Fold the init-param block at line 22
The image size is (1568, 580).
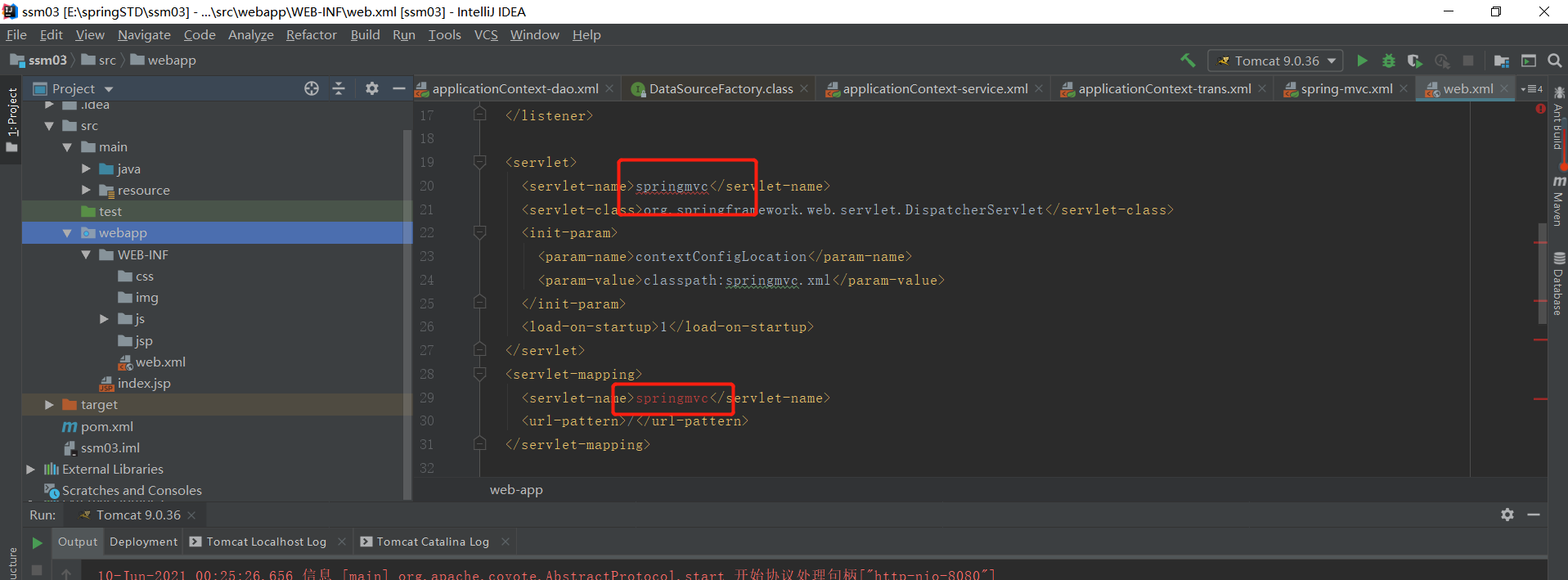coord(480,232)
